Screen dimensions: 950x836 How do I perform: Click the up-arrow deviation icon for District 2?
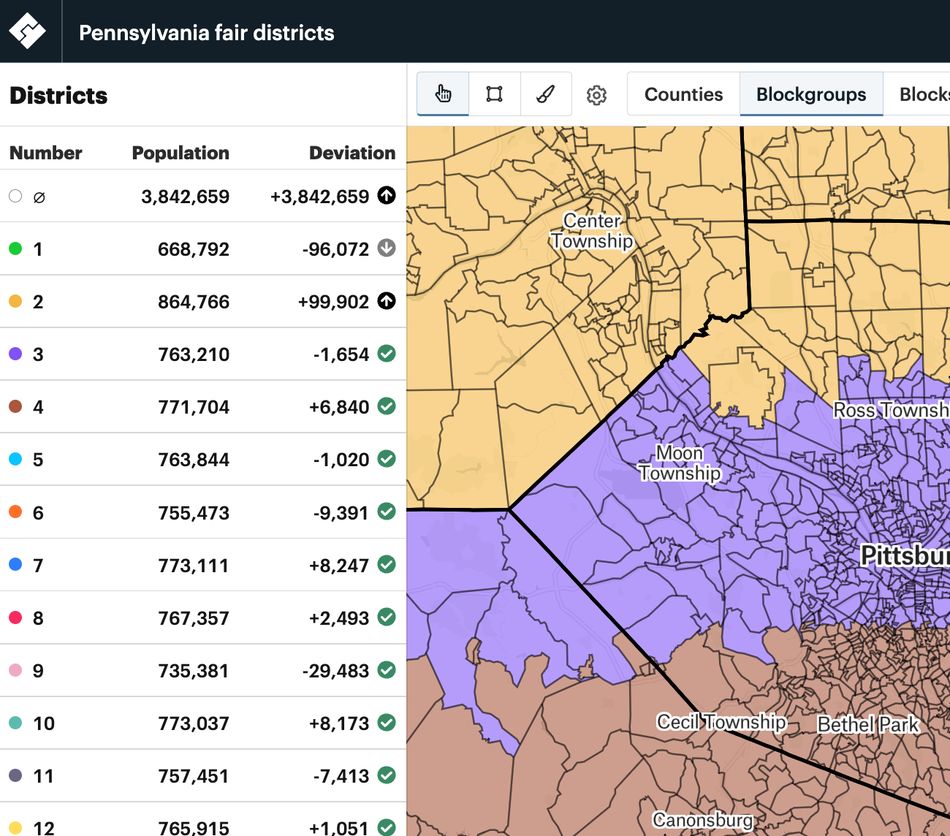[386, 301]
